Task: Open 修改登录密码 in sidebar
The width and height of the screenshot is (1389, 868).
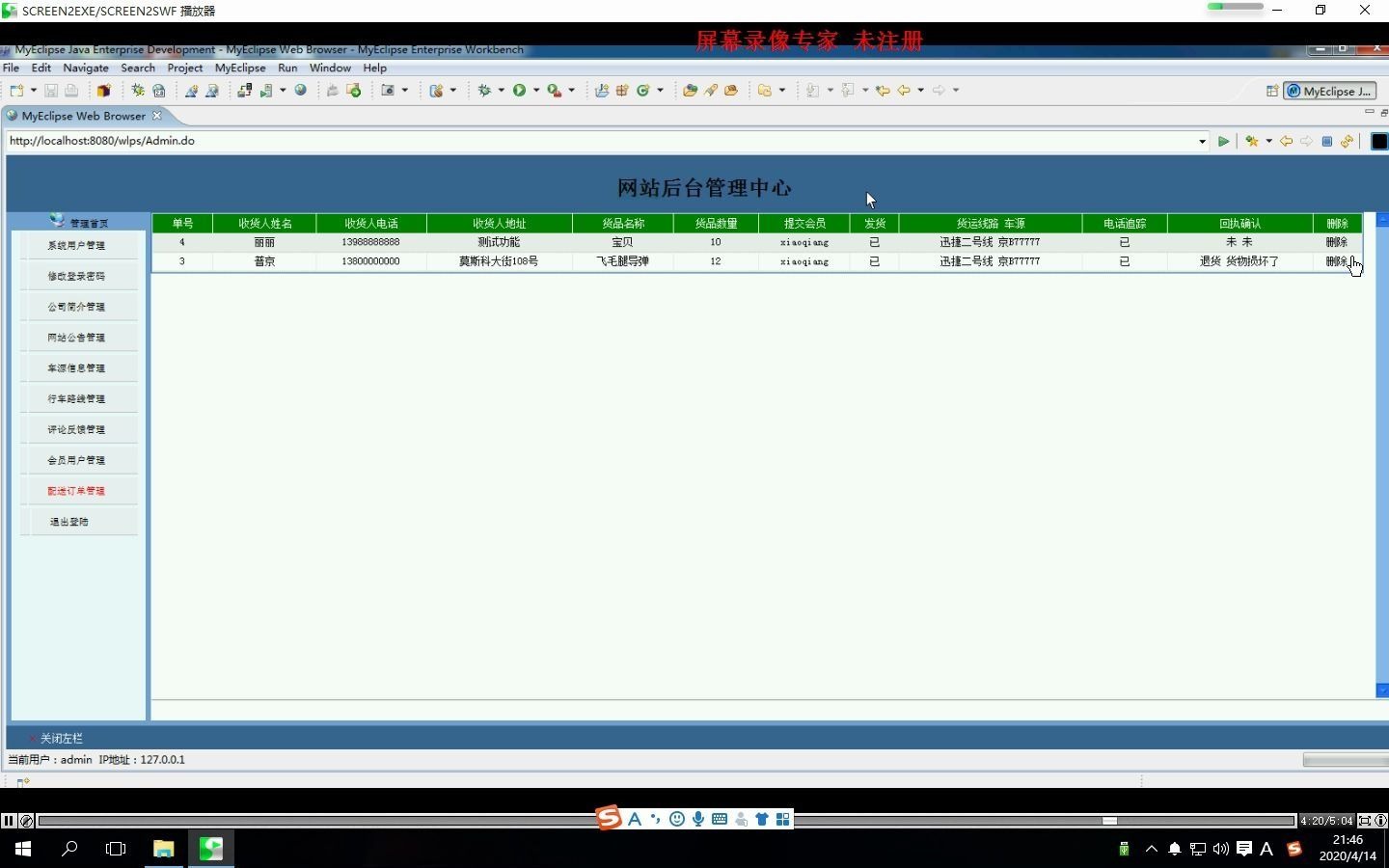Action: tap(76, 277)
